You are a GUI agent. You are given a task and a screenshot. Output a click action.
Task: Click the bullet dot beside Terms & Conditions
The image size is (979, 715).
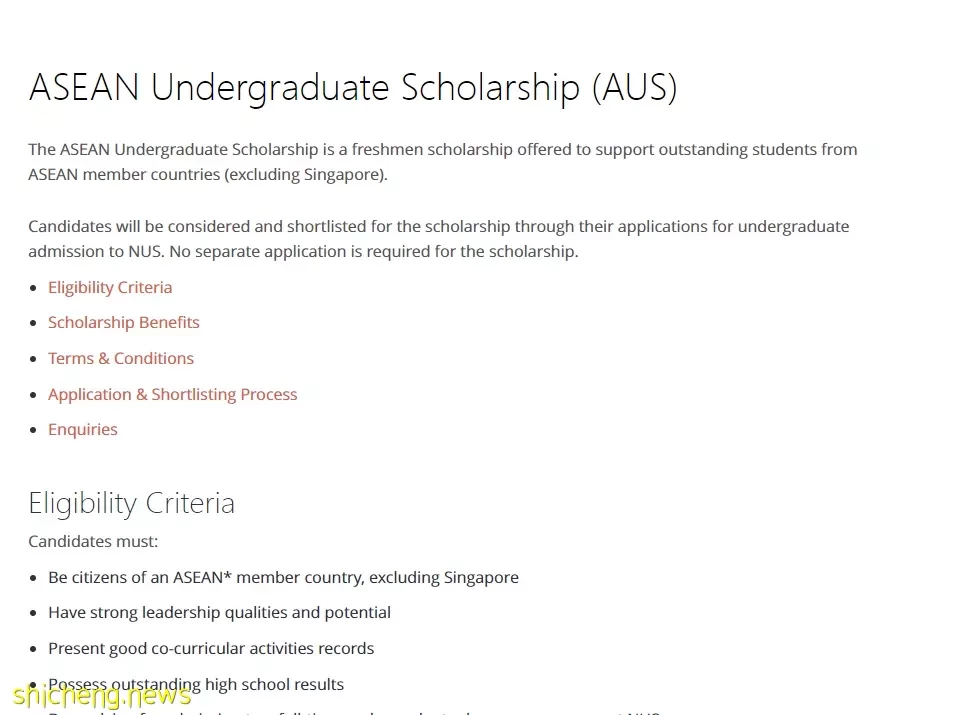[33, 359]
